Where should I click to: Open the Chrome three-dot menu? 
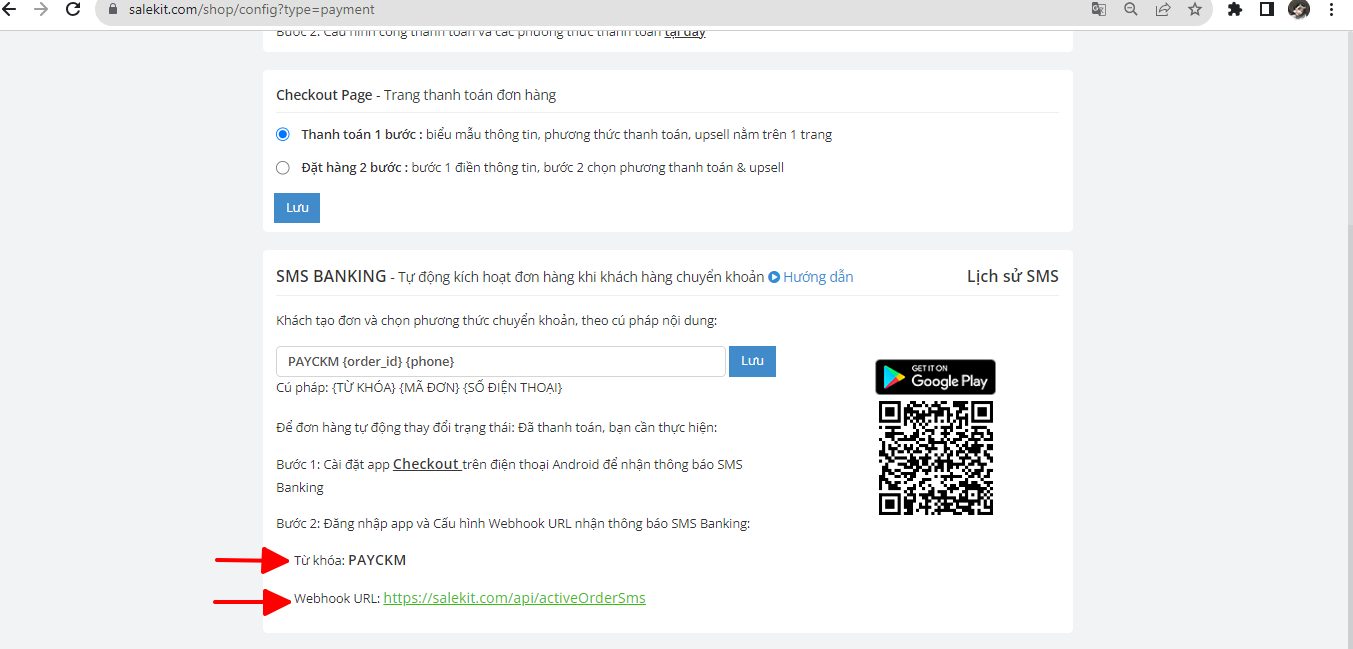pyautogui.click(x=1331, y=10)
